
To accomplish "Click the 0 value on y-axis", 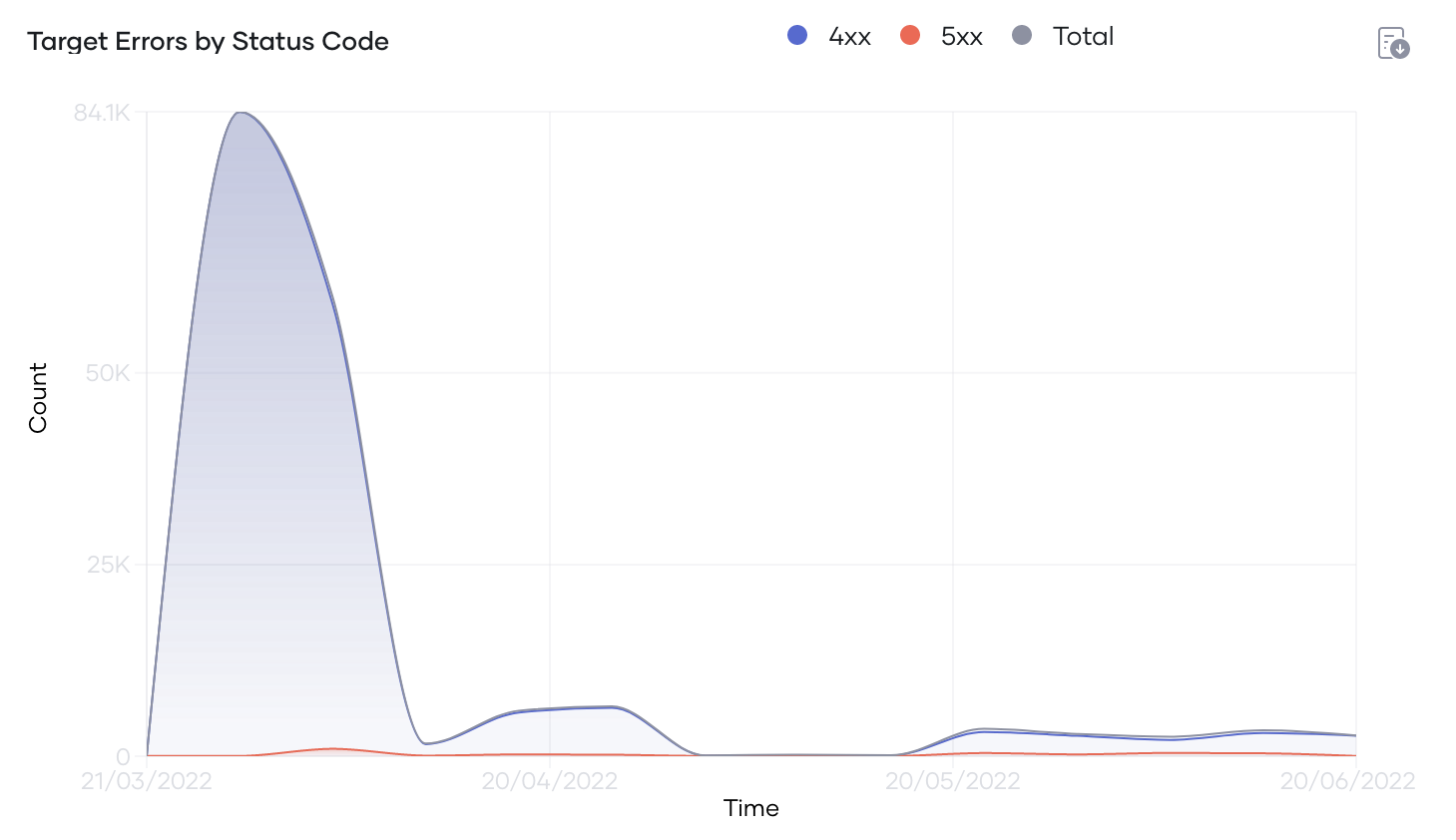I will 123,756.
